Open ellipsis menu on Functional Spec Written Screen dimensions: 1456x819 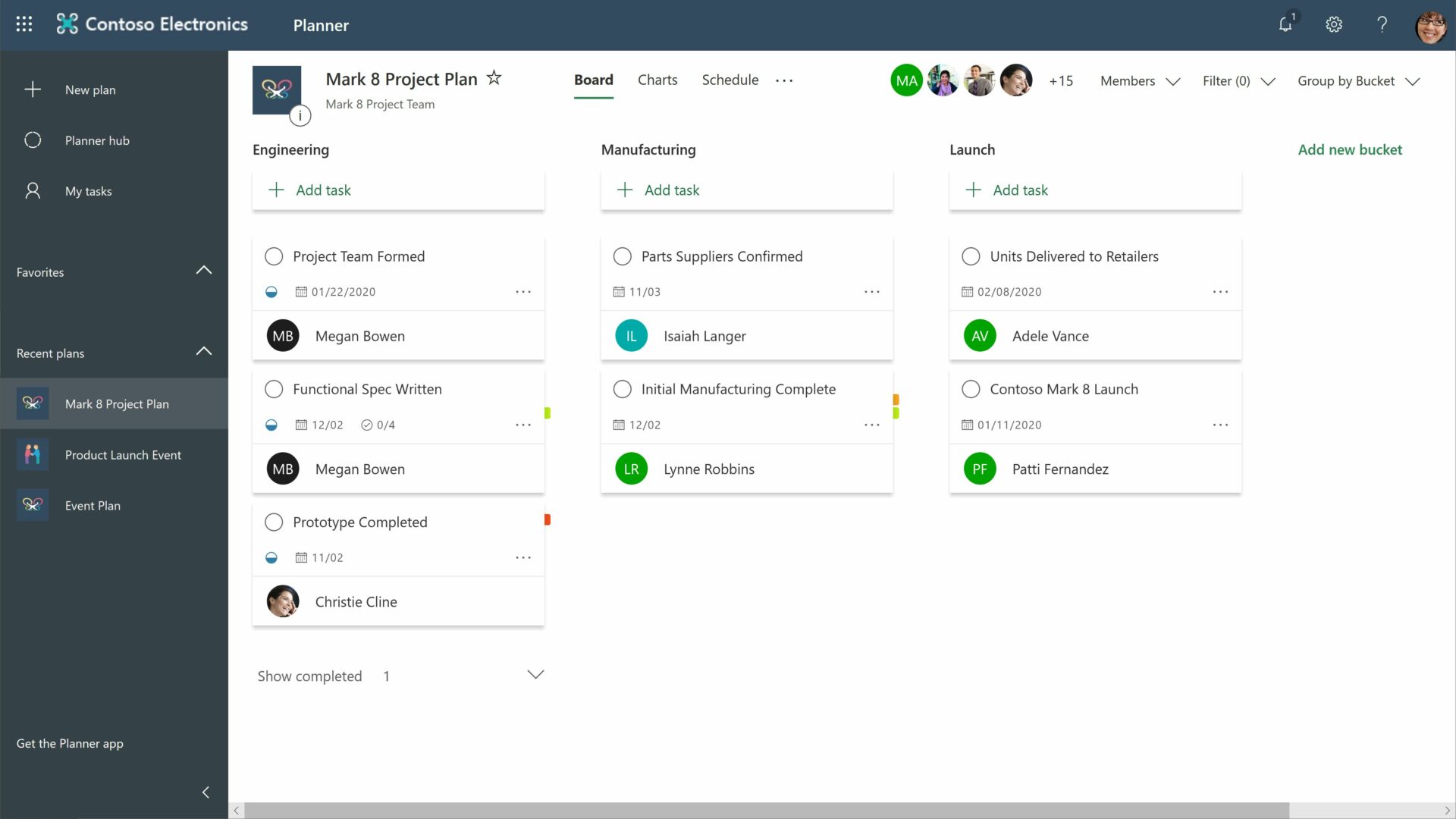(x=523, y=424)
